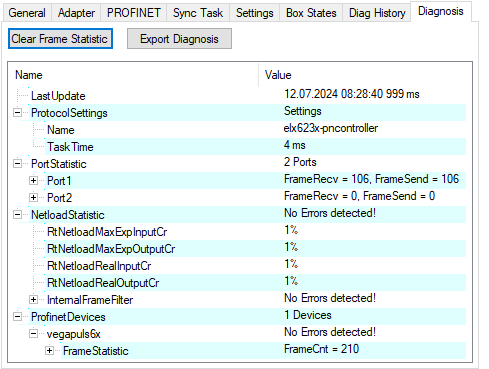Viewport: 489px width, 369px height.
Task: Open the Box States tab
Action: (x=311, y=13)
